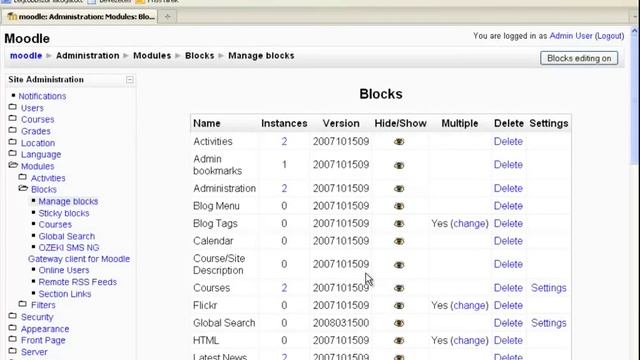The image size is (640, 360).
Task: Click the Logout link
Action: 609,36
